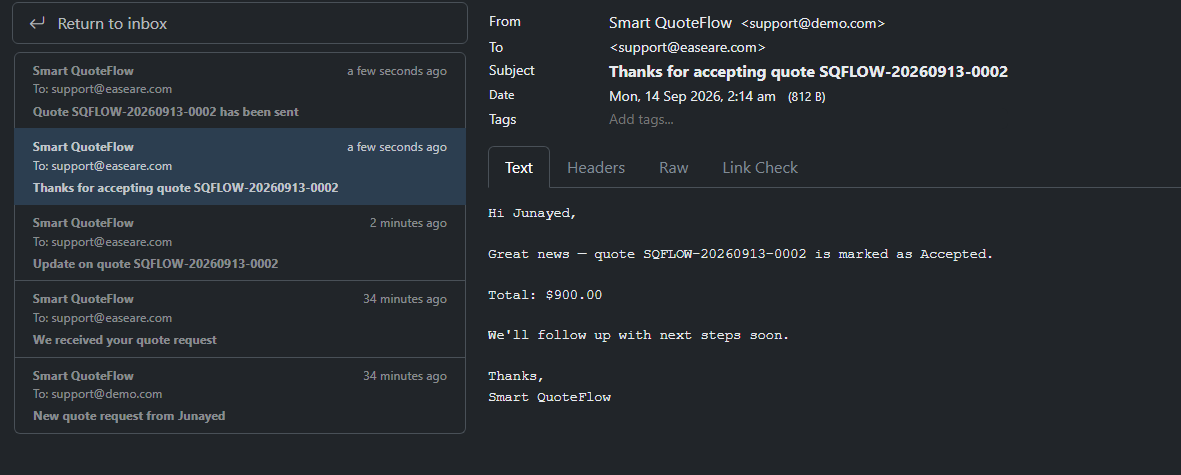Viewport: 1181px width, 475px height.
Task: Open 'New quote request from Junayed' email
Action: (240, 395)
